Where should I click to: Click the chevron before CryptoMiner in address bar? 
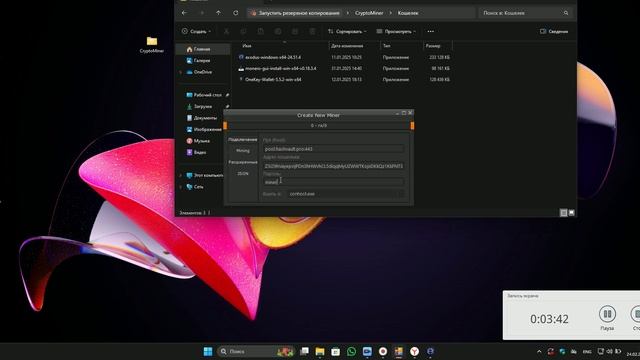tap(347, 13)
